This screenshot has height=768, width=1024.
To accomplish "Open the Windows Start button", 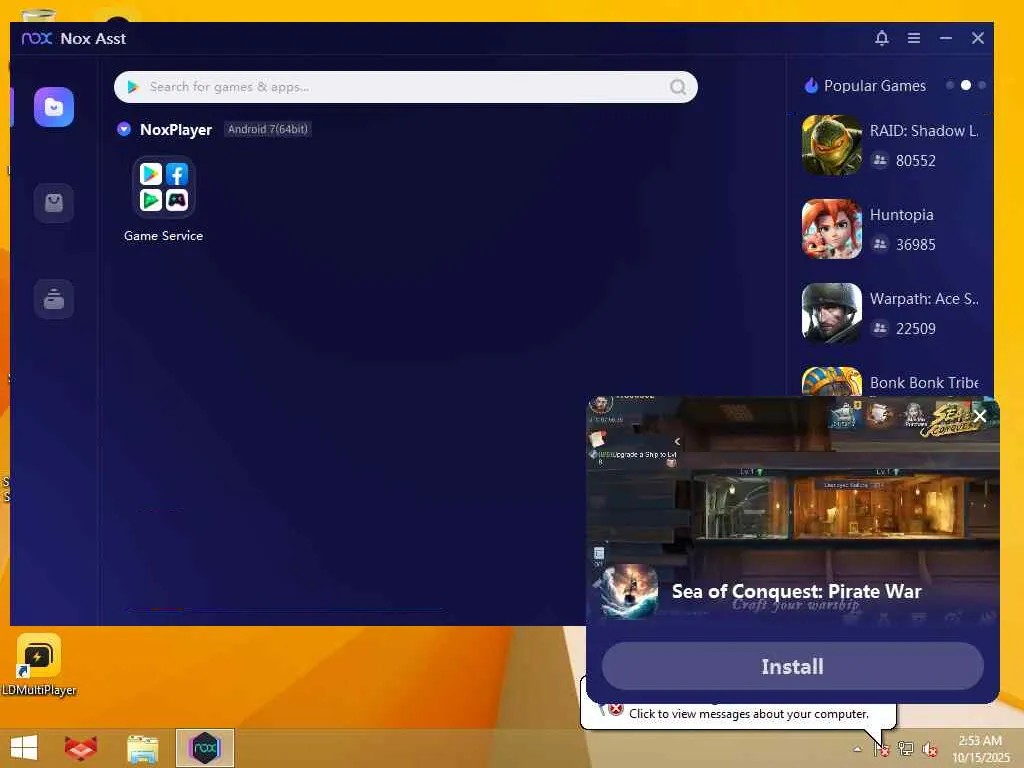I will click(x=24, y=748).
